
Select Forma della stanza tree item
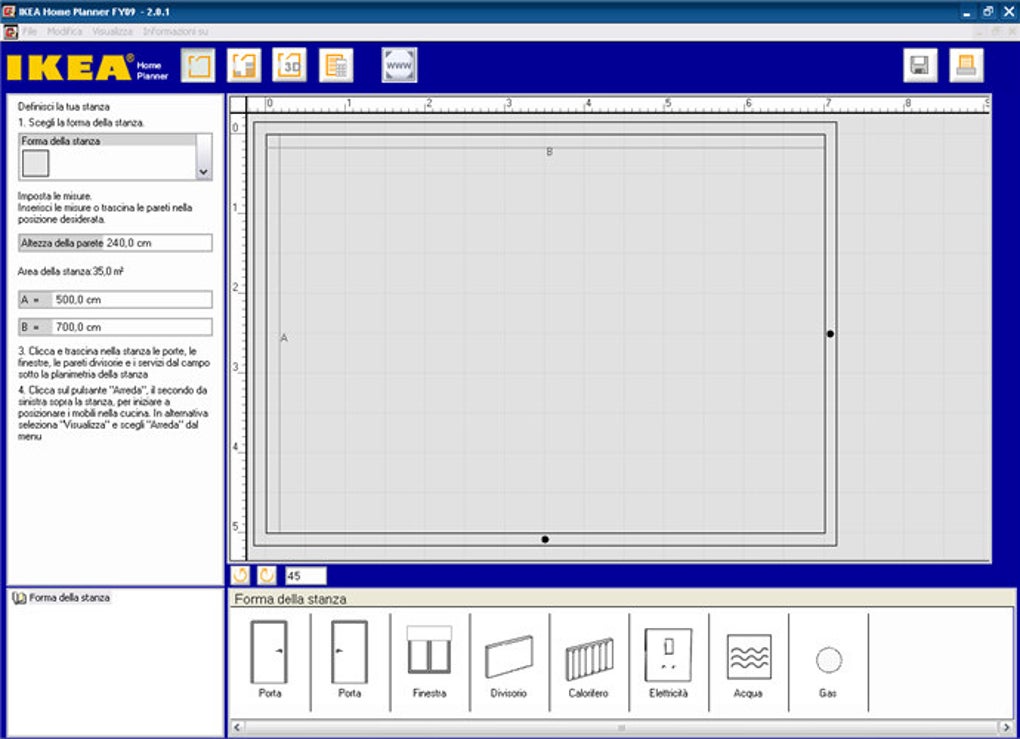(x=69, y=597)
